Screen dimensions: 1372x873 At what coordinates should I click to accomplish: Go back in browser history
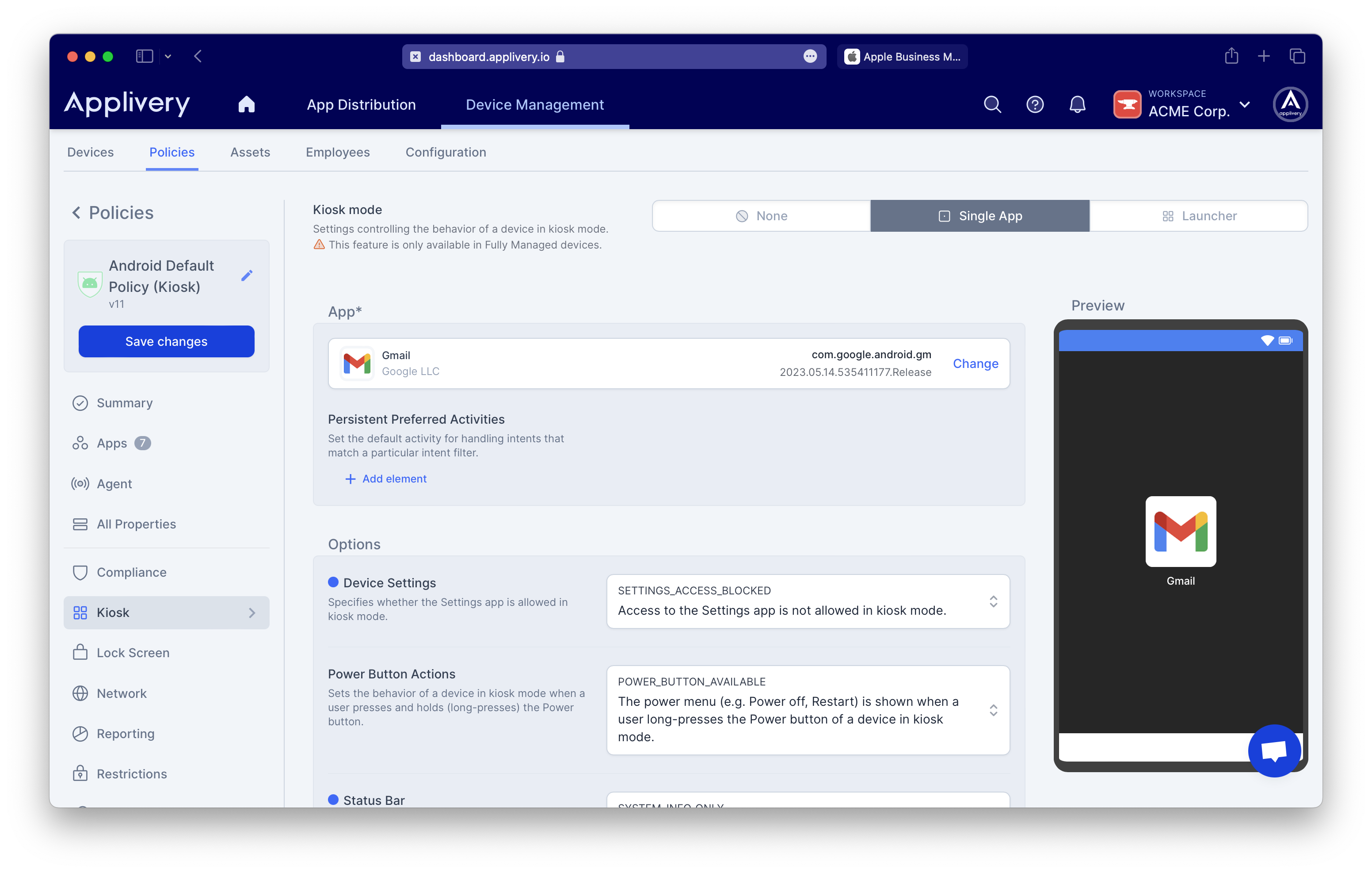pos(198,56)
